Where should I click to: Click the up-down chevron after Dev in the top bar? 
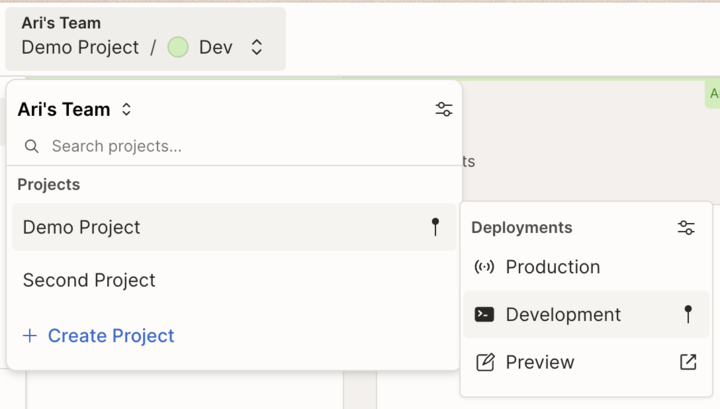[x=257, y=47]
